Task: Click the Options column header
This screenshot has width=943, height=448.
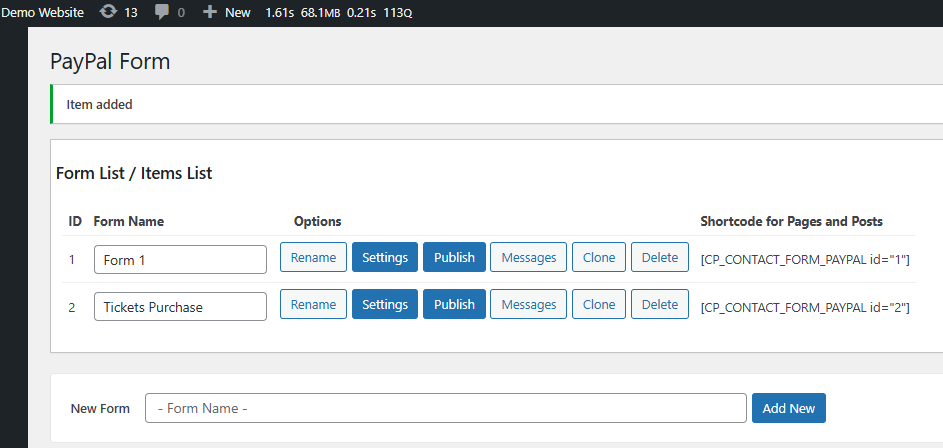Action: tap(318, 221)
